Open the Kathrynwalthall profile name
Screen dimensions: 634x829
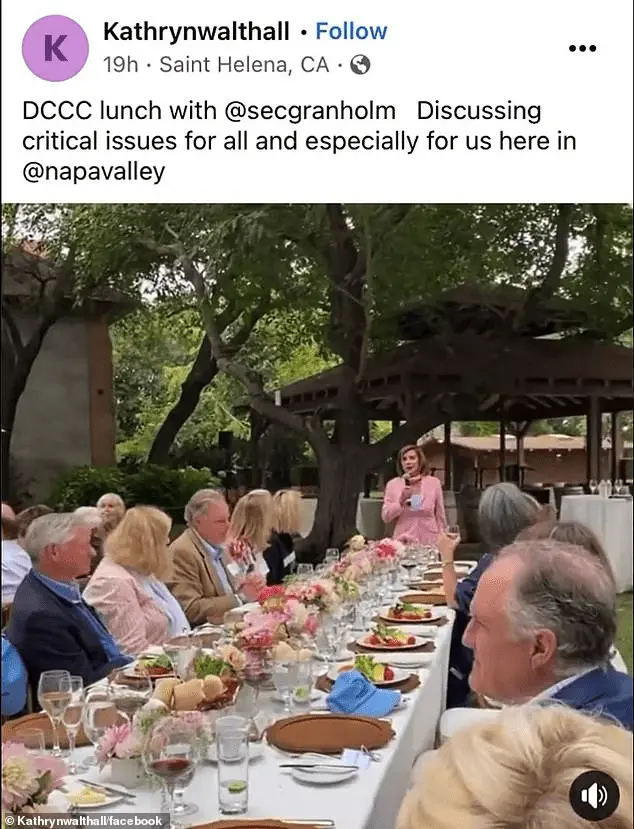point(196,31)
